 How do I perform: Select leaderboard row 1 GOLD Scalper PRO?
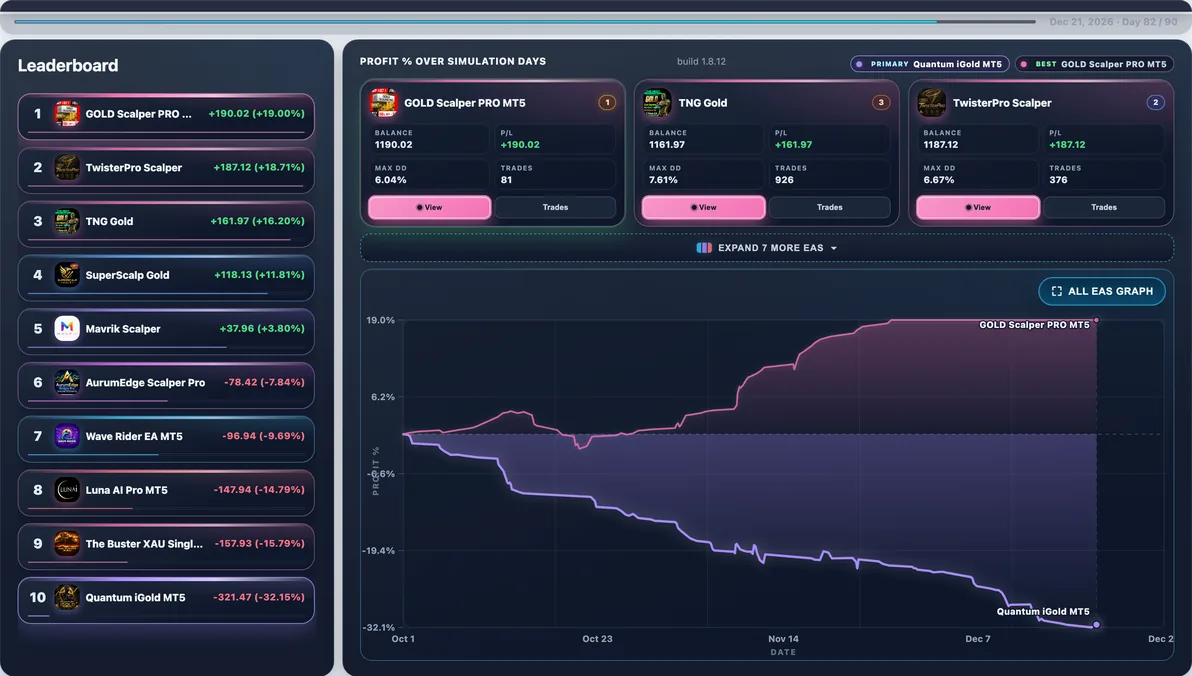pos(166,116)
